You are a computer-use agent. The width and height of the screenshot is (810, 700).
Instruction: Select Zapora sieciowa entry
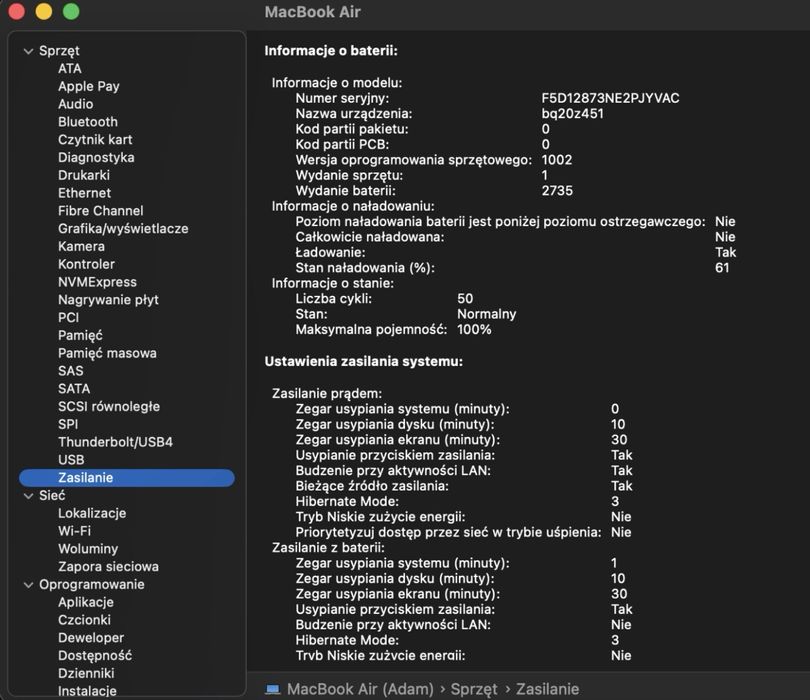tap(108, 567)
